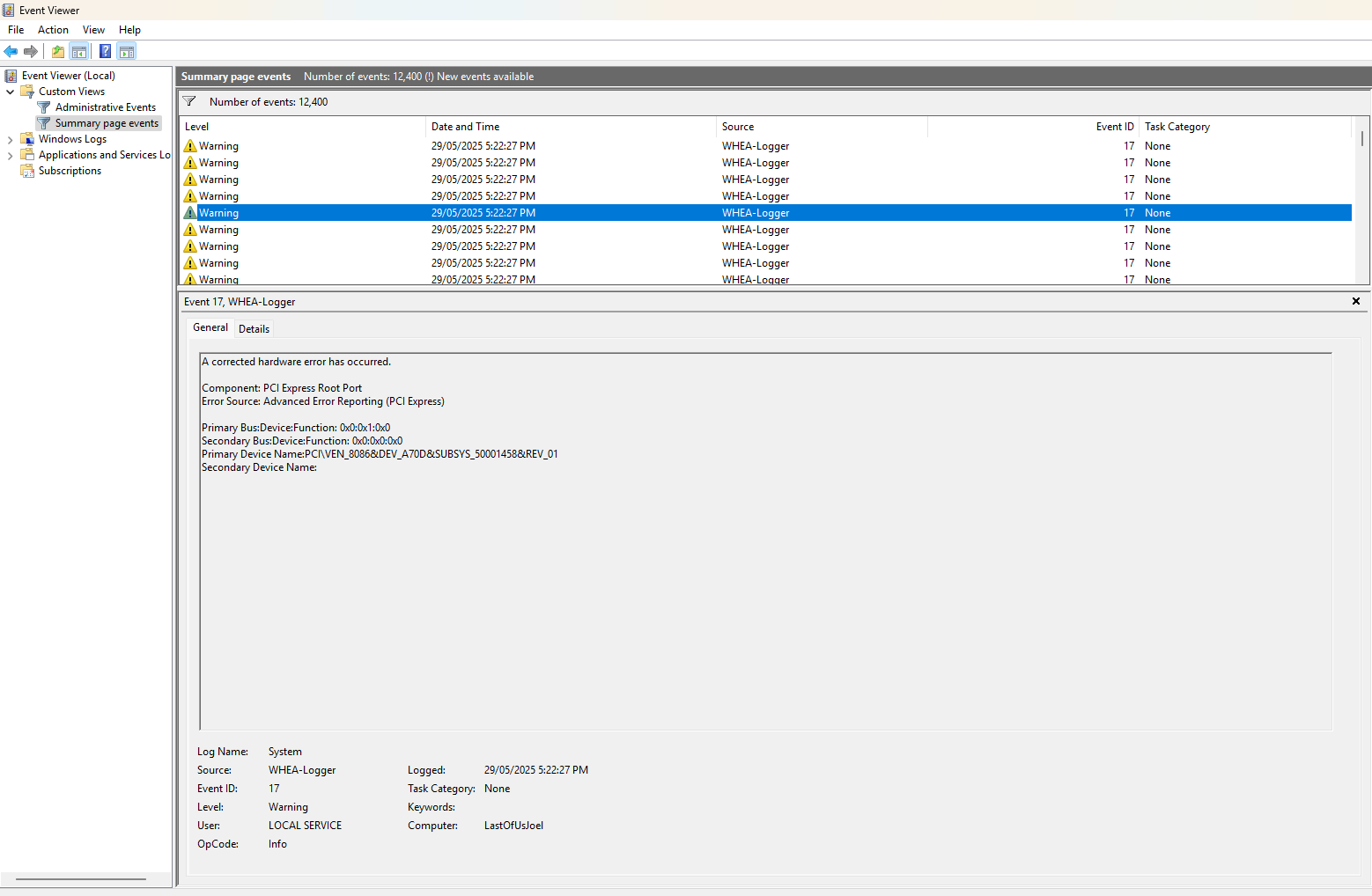1372x896 pixels.
Task: Select the Subscriptions tree item
Action: tap(70, 171)
